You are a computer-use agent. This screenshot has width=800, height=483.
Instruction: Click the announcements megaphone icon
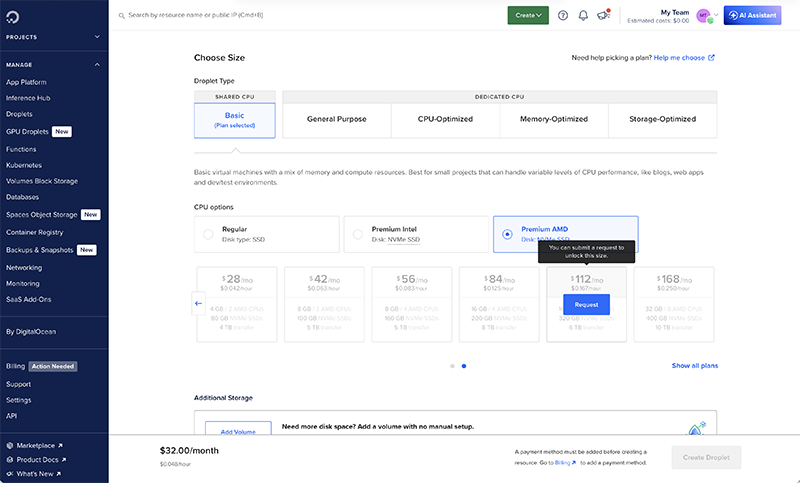(x=603, y=15)
